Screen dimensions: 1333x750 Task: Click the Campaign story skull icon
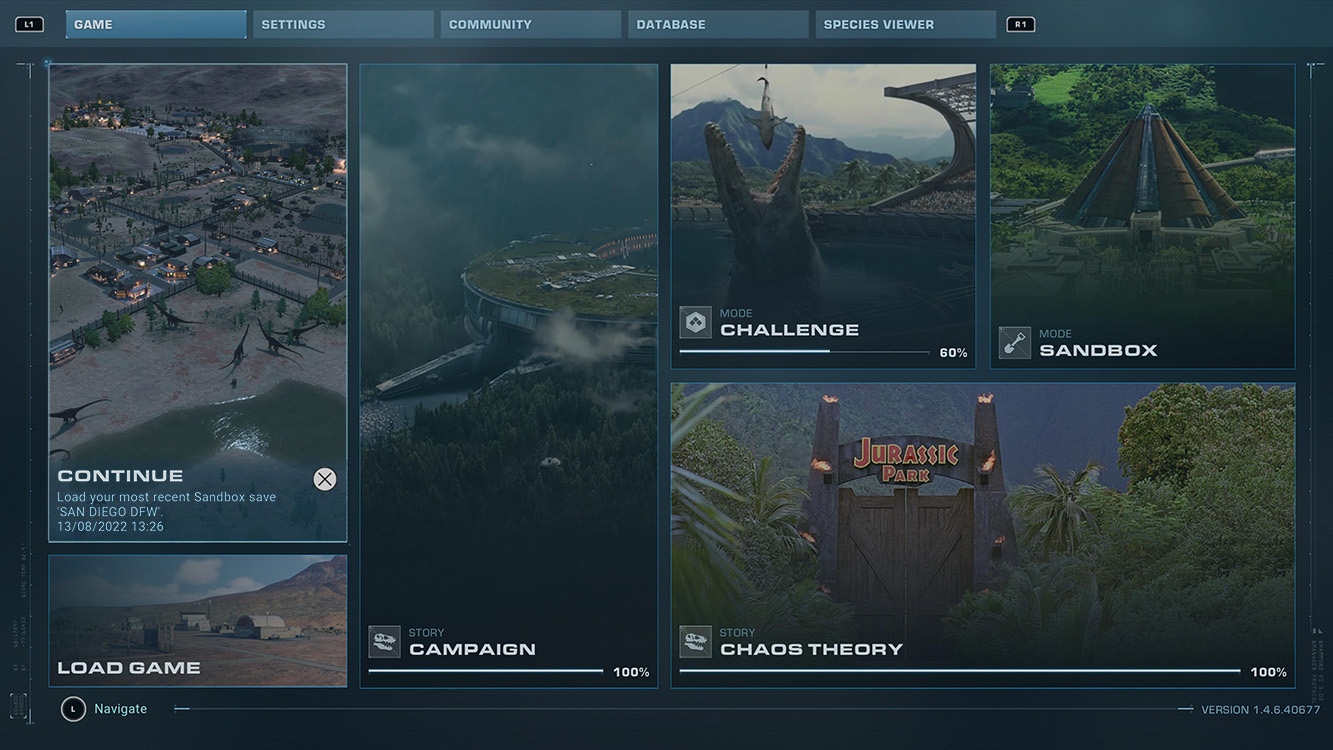(x=384, y=642)
